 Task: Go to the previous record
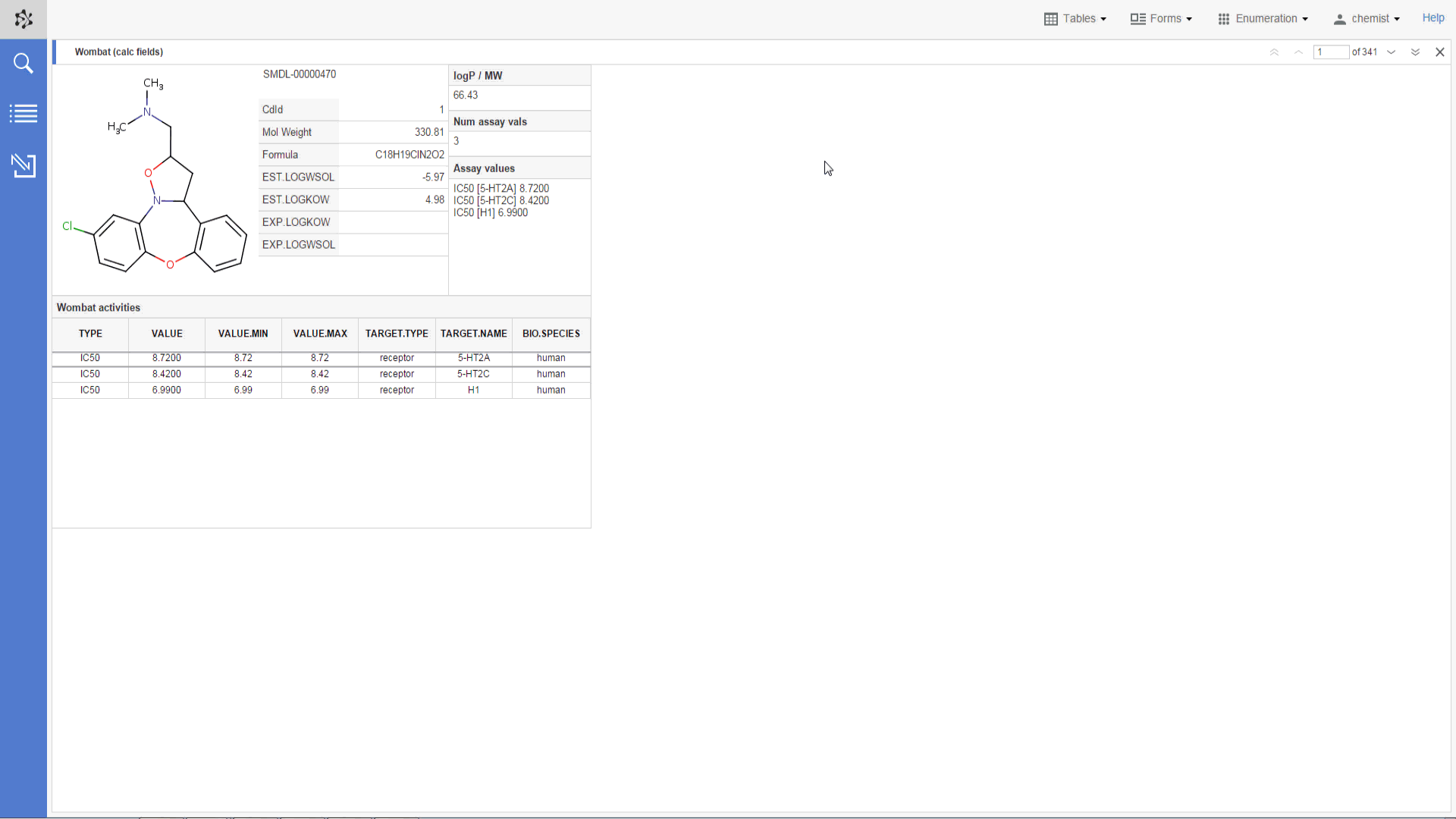point(1298,52)
